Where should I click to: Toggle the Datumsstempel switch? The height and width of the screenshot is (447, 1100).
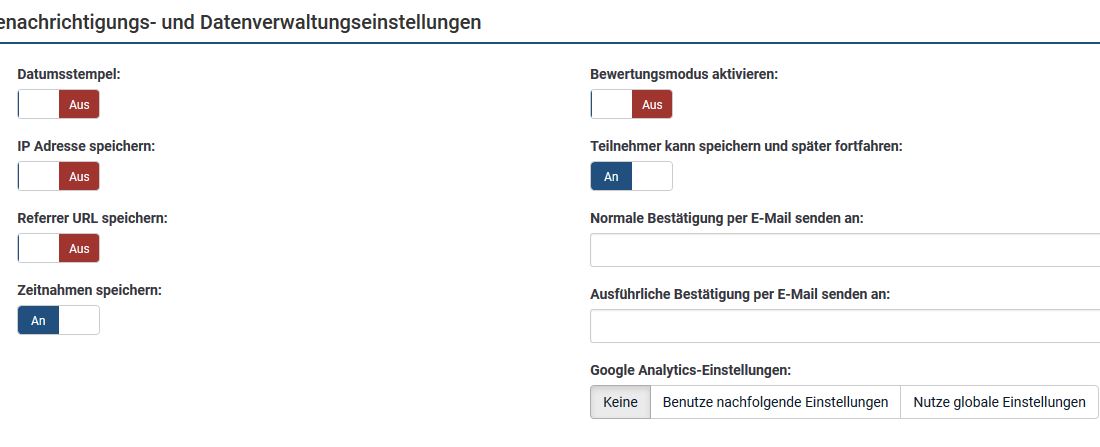point(58,104)
